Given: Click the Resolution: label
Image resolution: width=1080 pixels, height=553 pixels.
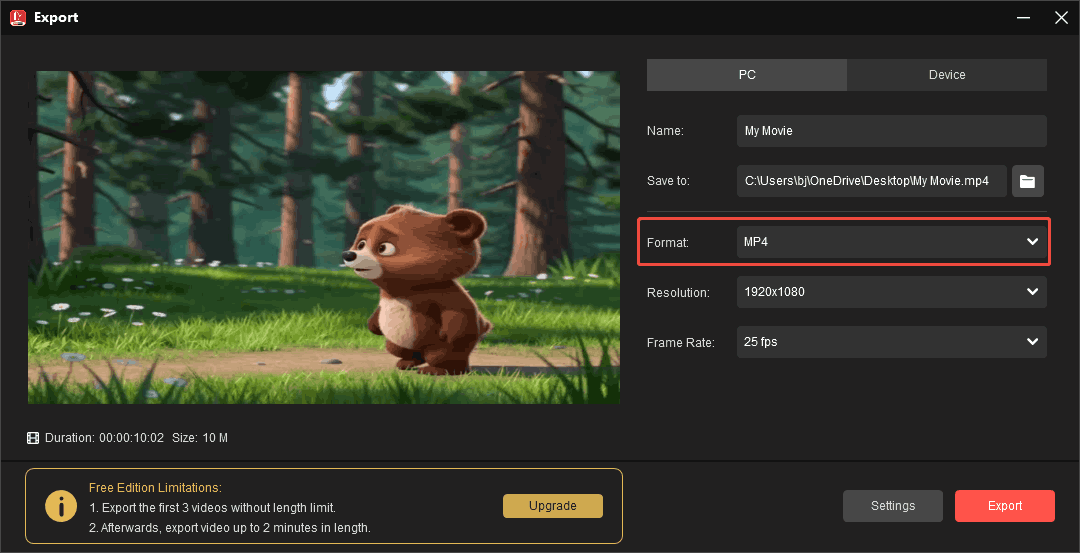Looking at the screenshot, I should (x=678, y=293).
